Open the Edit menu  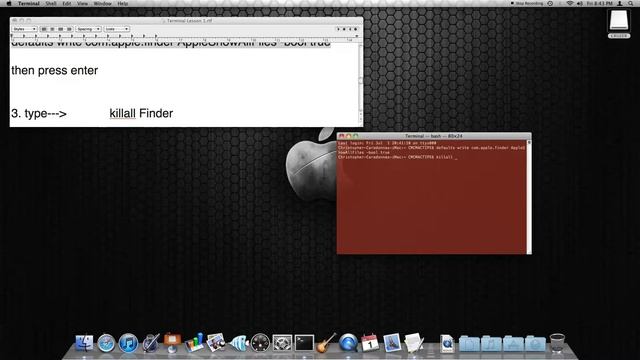67,3
